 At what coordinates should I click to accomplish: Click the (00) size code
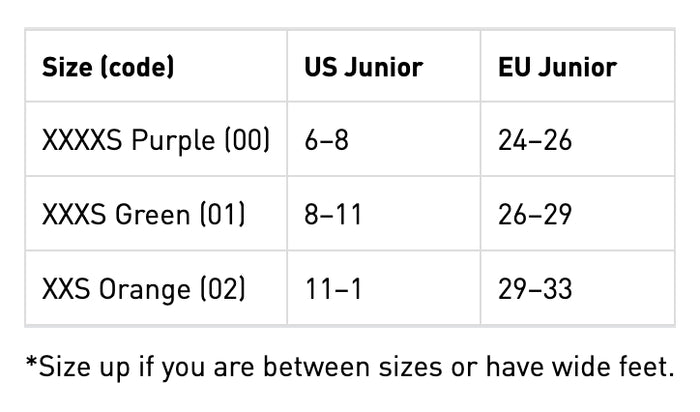coord(247,140)
